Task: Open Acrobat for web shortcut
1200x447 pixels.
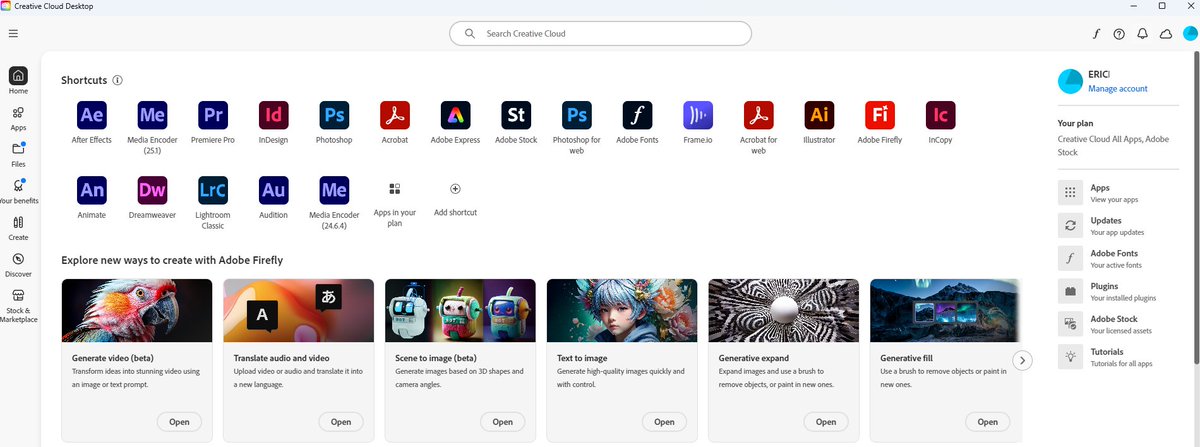Action: [758, 115]
